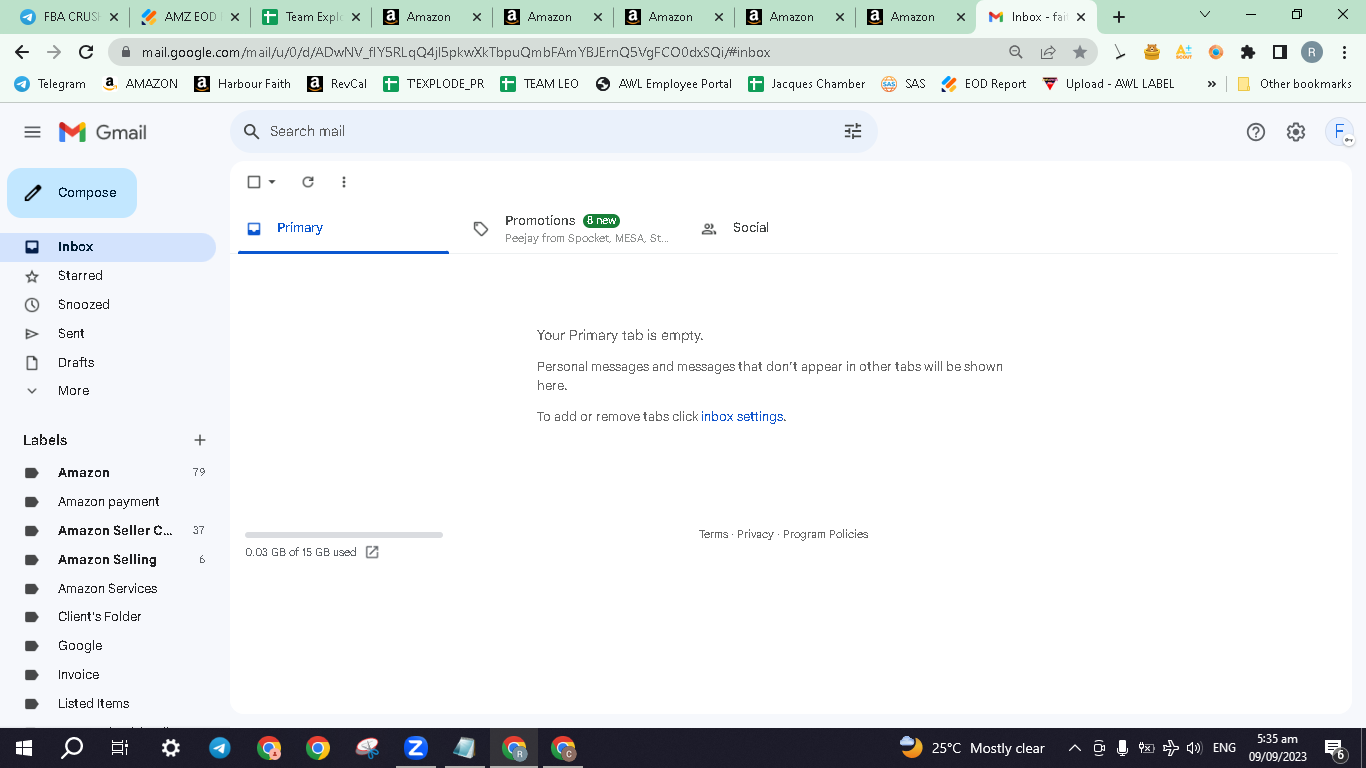This screenshot has width=1366, height=768.
Task: Switch to the Team Expl browser tab
Action: 311,17
